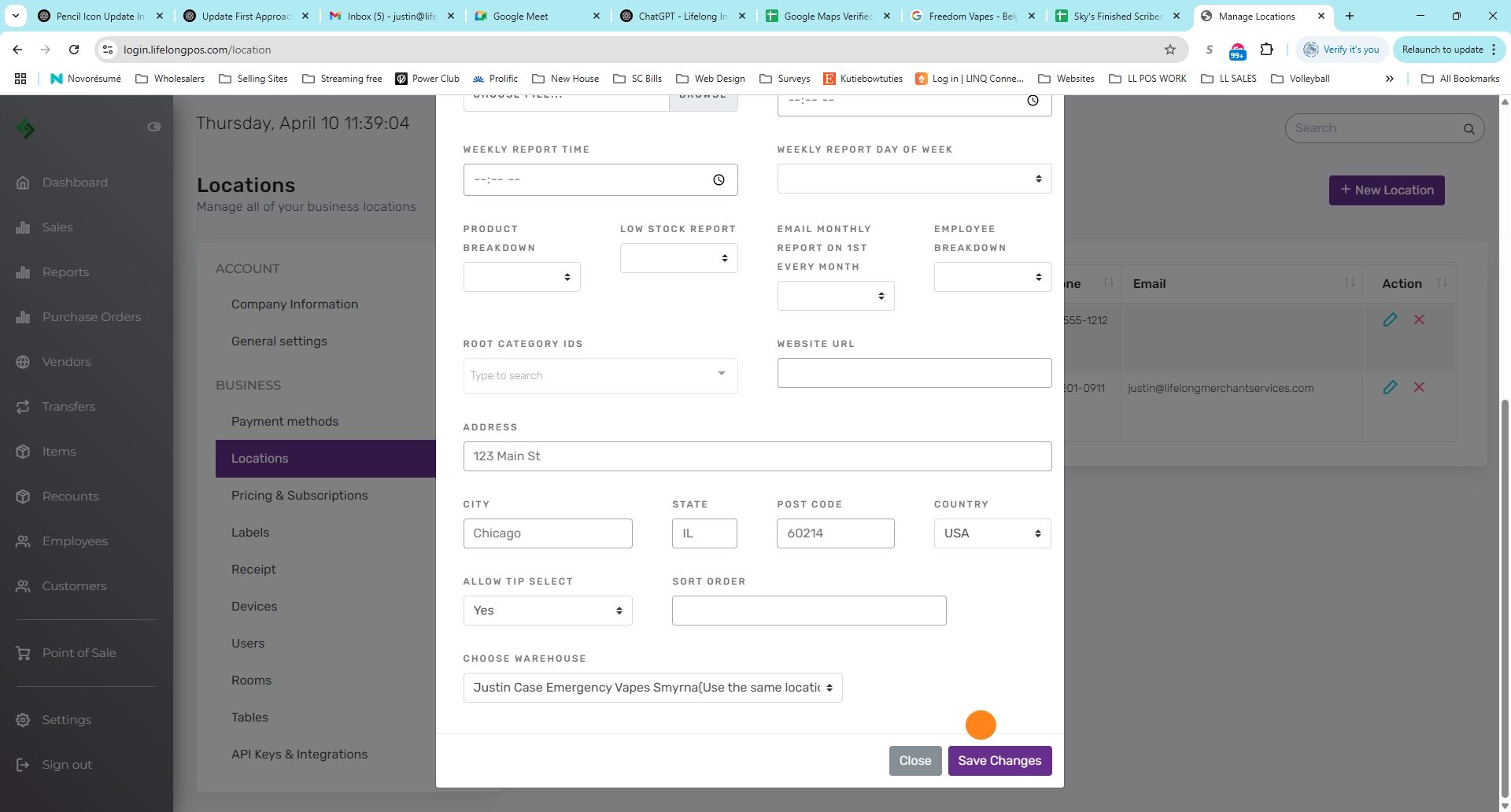Screen dimensions: 1511x812
Task: Click the clock icon in Weekly Report Time
Action: 719,180
